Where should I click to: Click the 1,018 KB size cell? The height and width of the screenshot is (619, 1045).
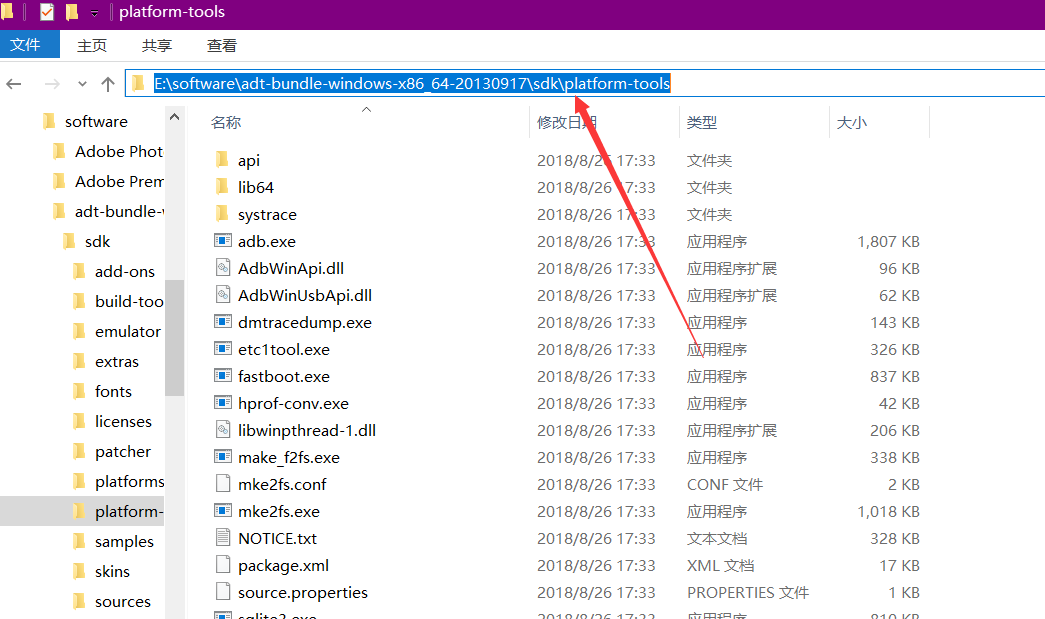click(888, 511)
